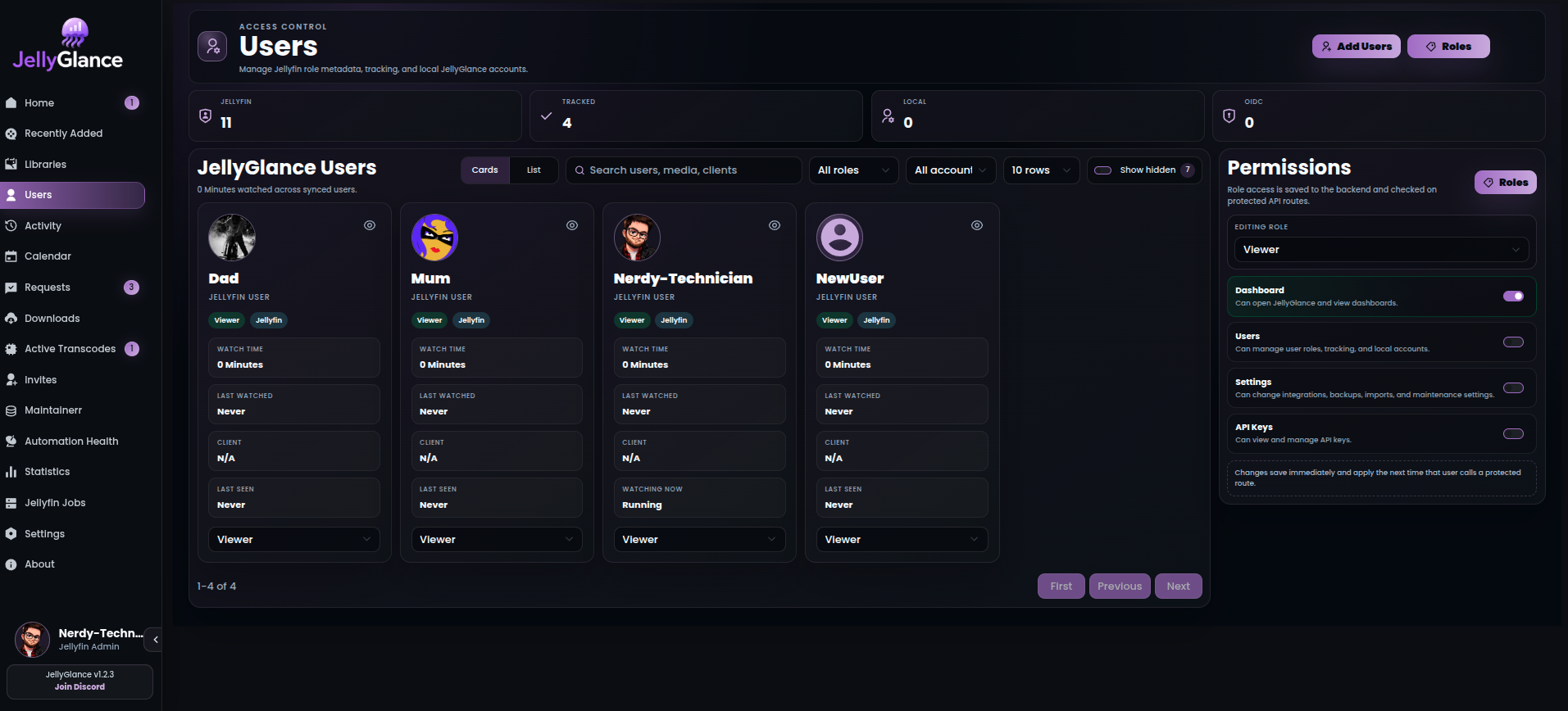Hide the NewUser user card

click(x=977, y=225)
